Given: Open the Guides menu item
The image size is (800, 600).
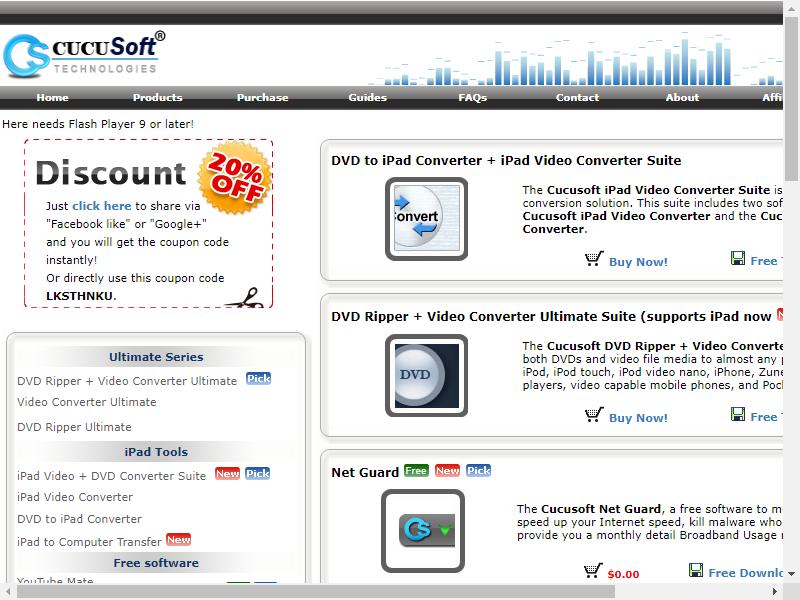Looking at the screenshot, I should coord(367,97).
